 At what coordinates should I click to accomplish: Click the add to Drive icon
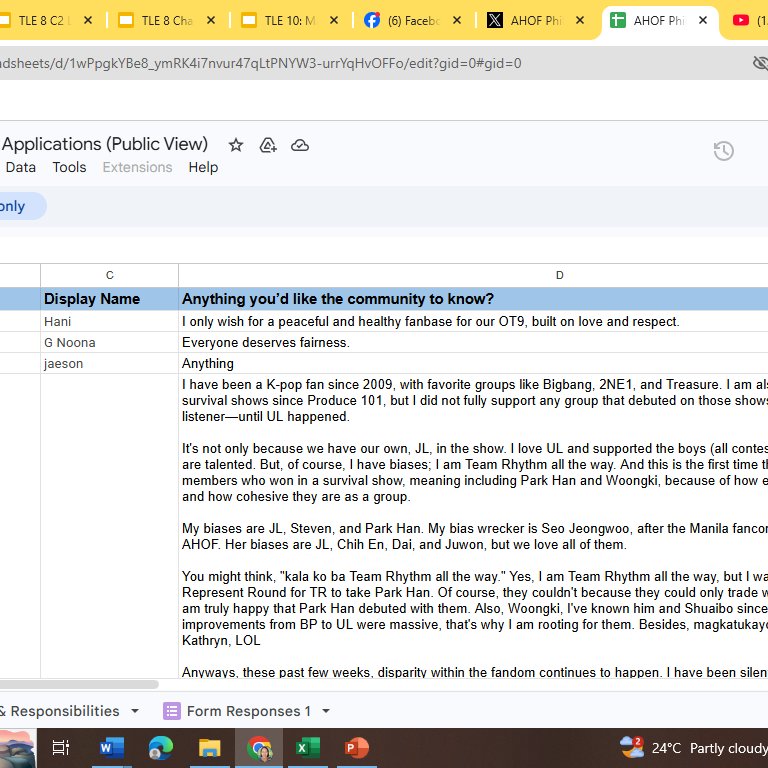click(268, 145)
